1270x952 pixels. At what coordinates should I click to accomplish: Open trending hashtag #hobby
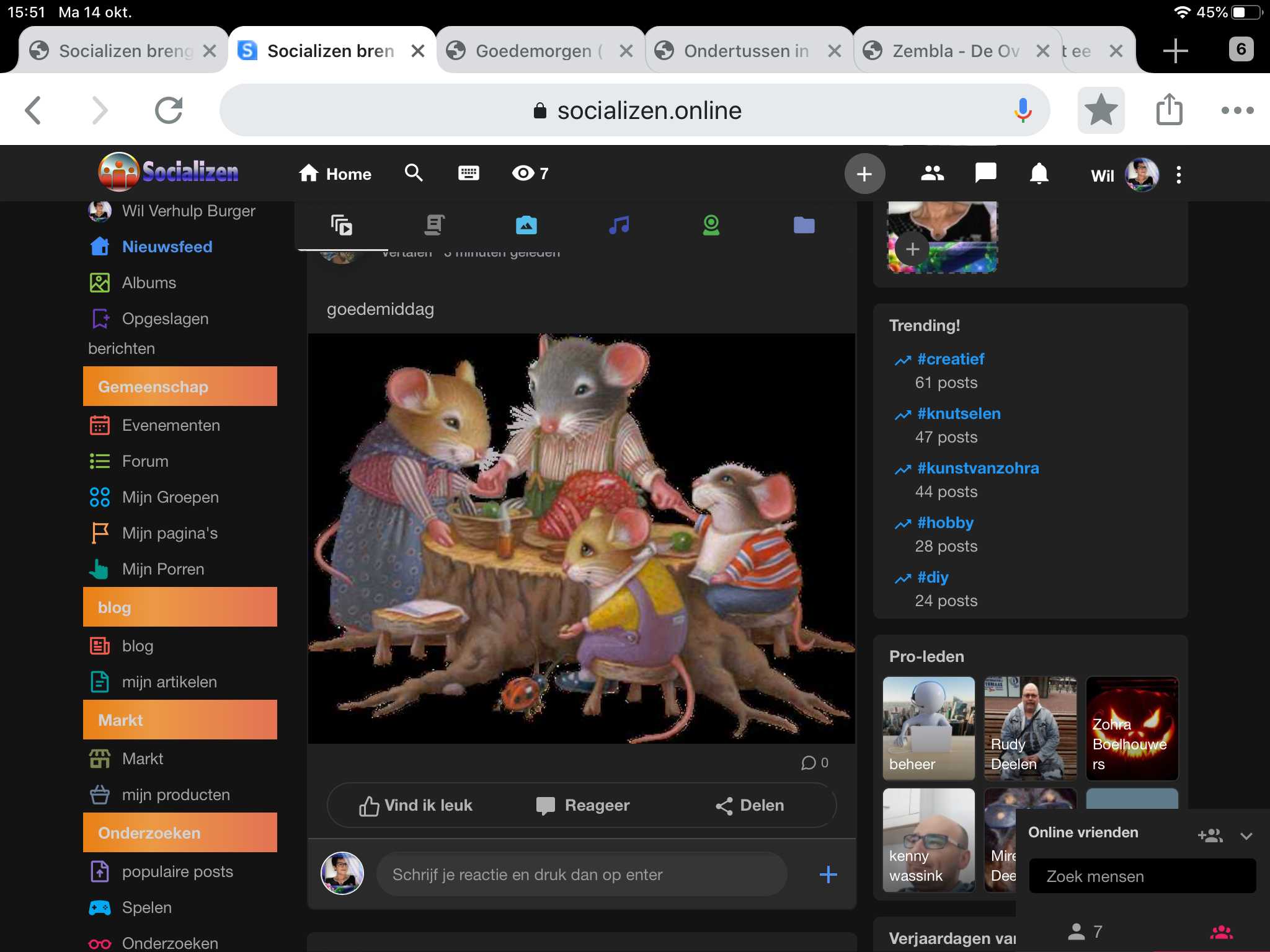[x=945, y=522]
